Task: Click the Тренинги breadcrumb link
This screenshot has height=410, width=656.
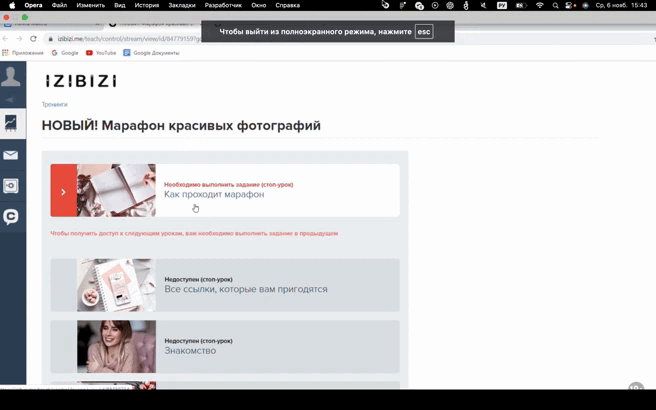Action: pos(54,104)
